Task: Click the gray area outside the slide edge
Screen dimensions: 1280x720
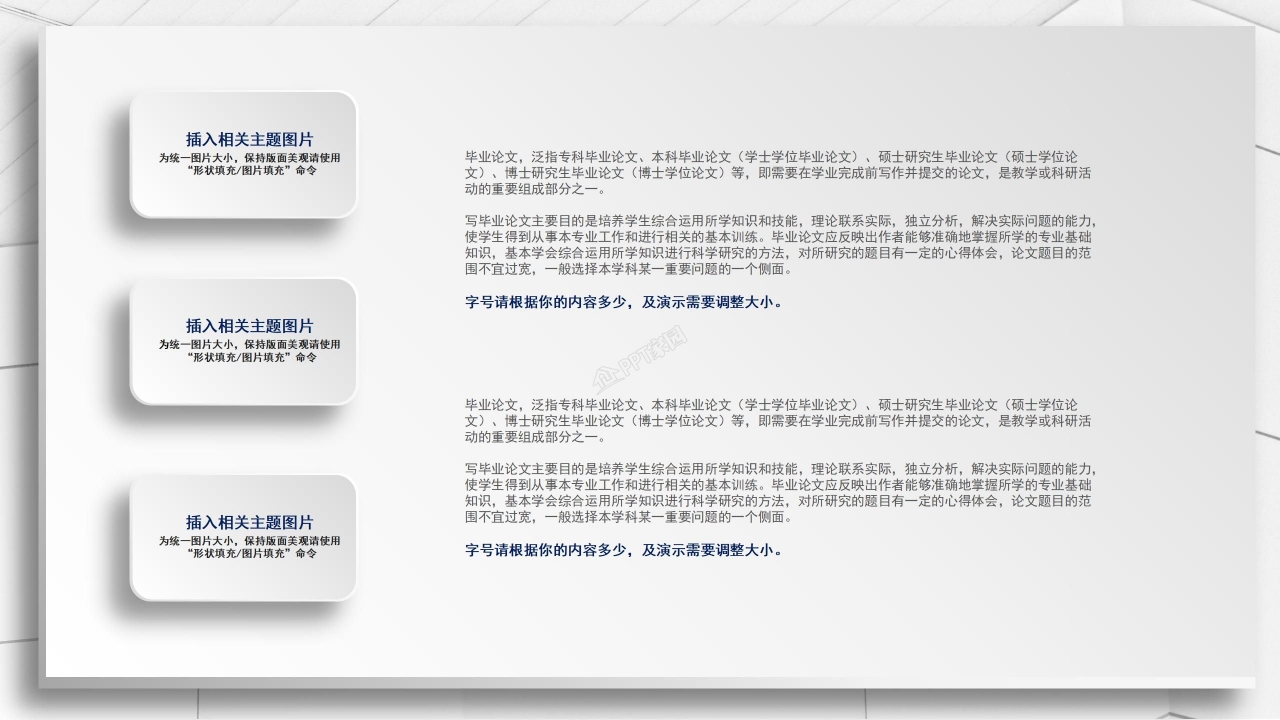Action: [x=20, y=360]
